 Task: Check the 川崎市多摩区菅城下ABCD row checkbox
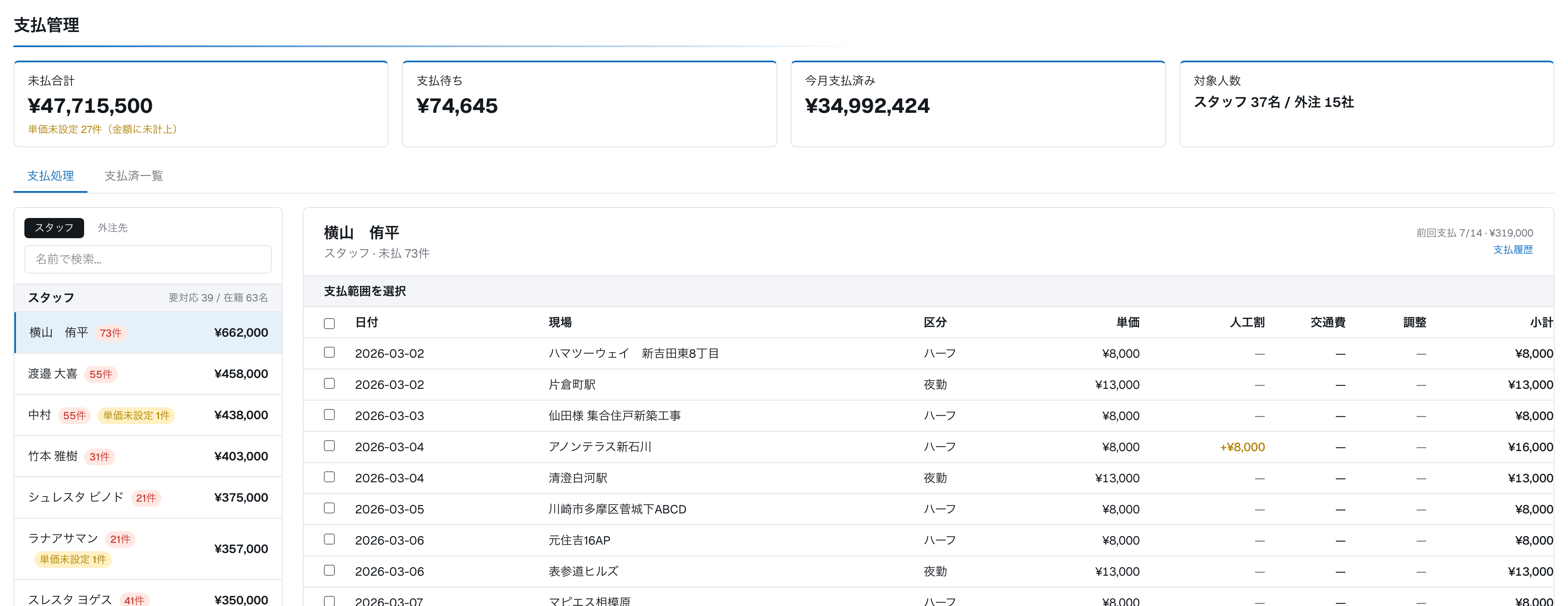(329, 508)
